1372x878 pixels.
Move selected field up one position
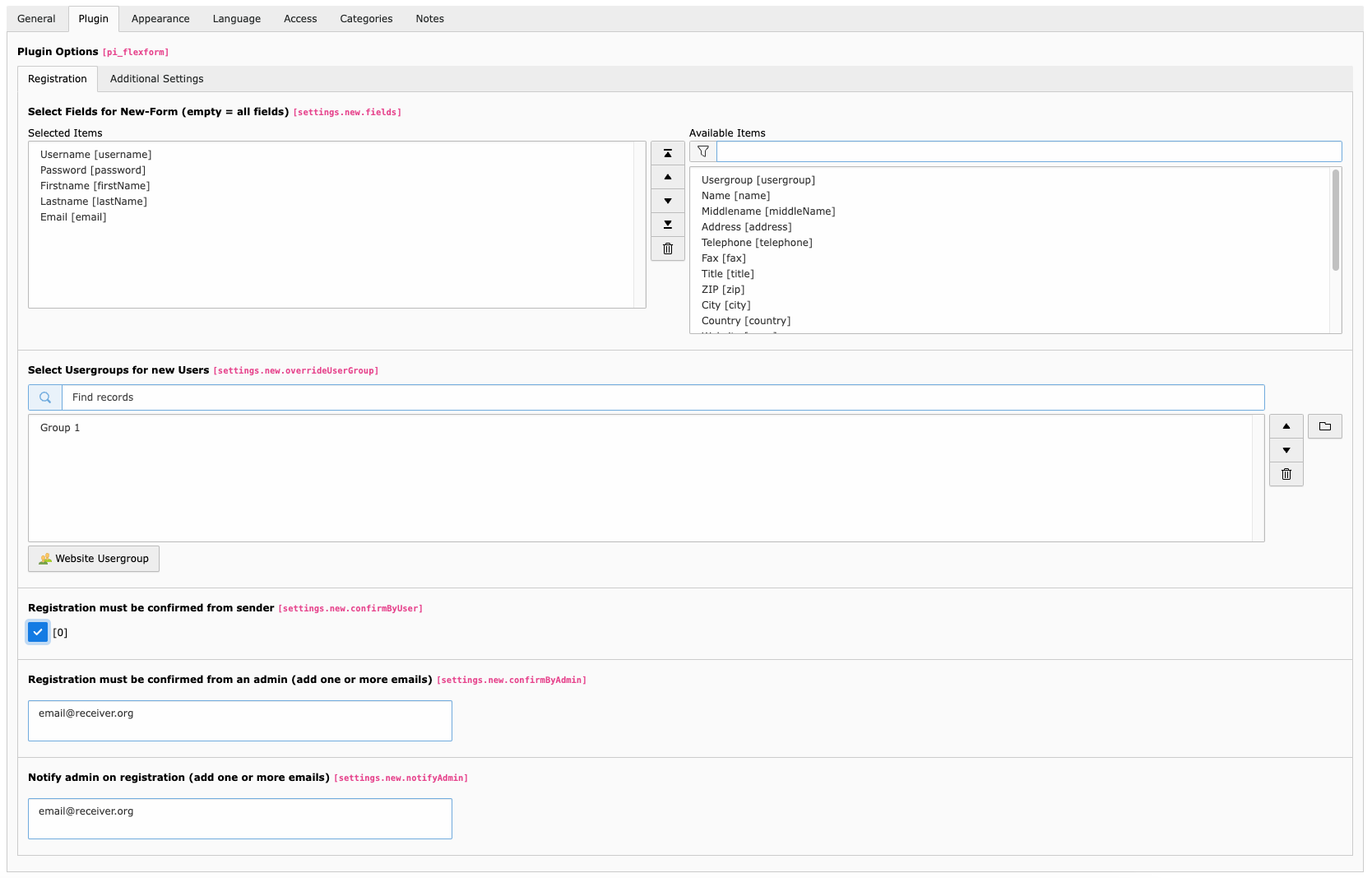tap(667, 177)
